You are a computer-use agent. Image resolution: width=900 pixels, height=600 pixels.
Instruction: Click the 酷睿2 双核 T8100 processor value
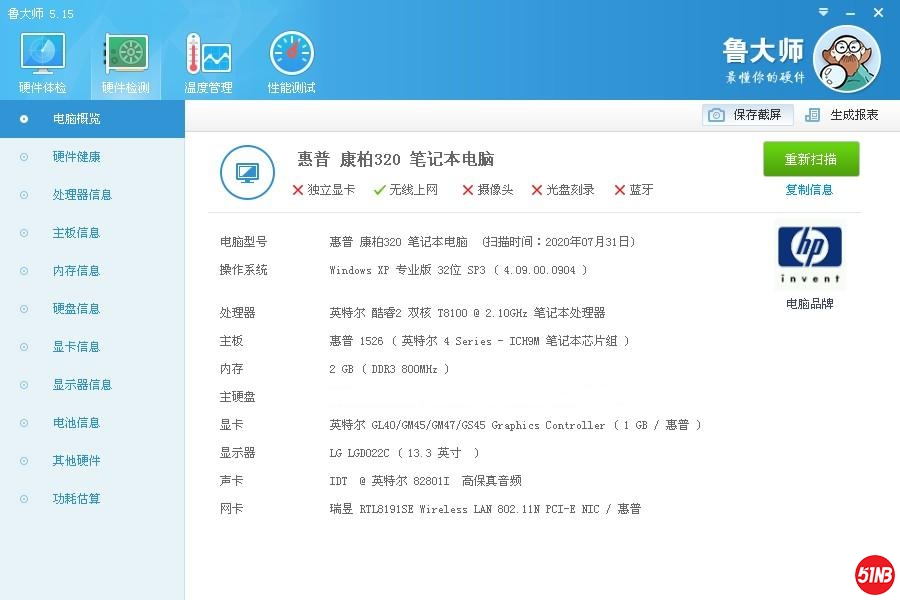pyautogui.click(x=467, y=313)
